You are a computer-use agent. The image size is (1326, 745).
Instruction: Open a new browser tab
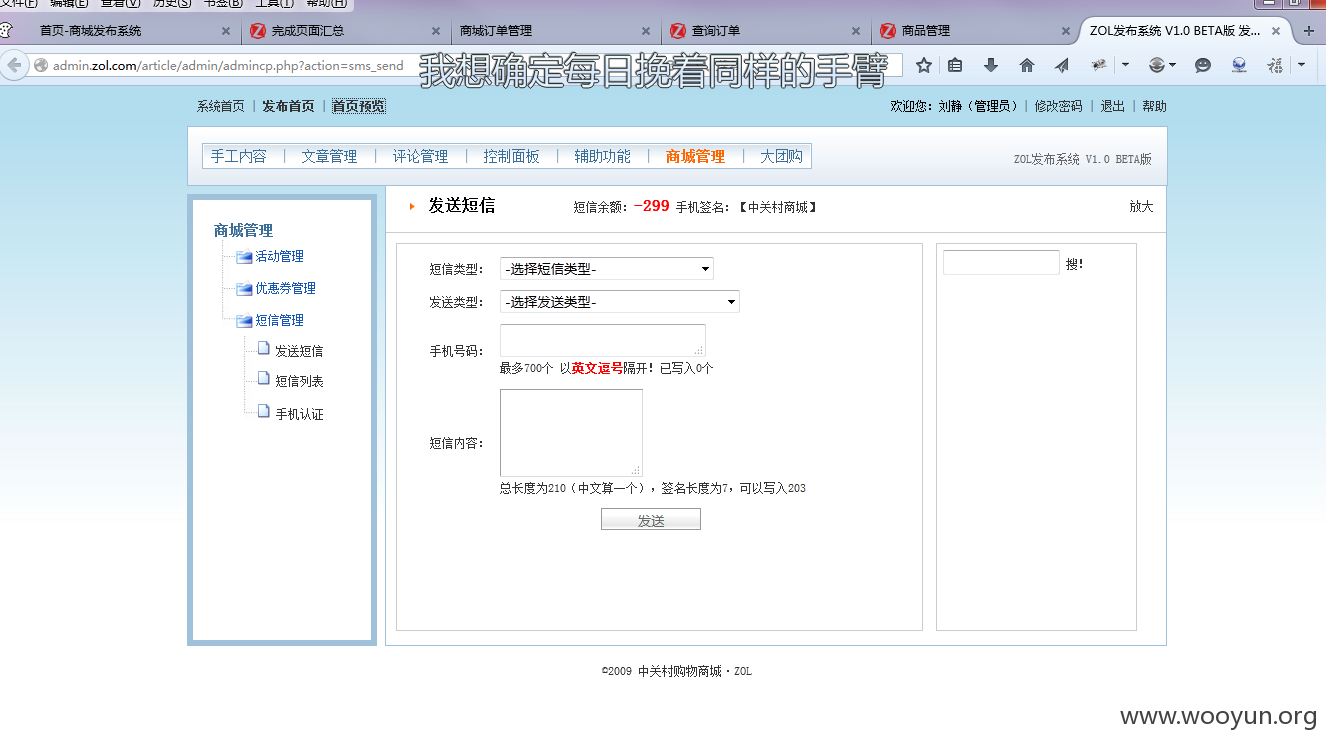tap(1309, 31)
